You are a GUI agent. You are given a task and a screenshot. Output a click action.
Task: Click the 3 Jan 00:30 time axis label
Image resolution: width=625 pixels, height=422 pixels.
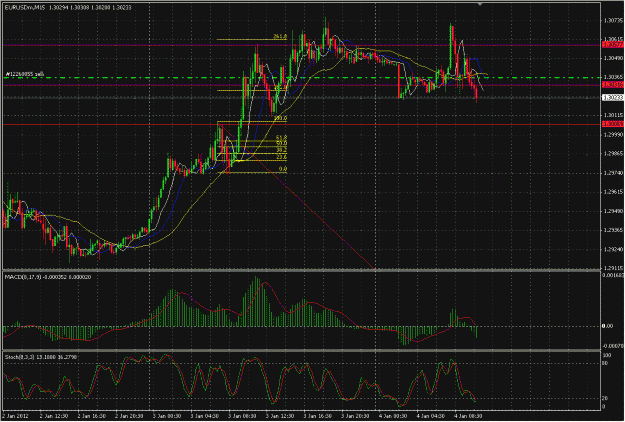tap(167, 416)
